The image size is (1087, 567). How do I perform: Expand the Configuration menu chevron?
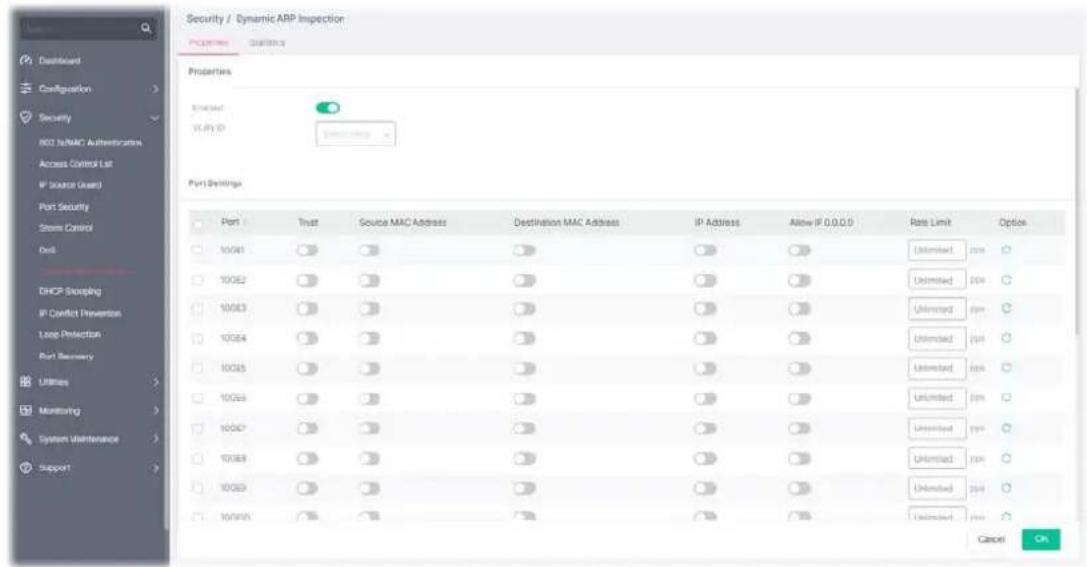[x=155, y=89]
